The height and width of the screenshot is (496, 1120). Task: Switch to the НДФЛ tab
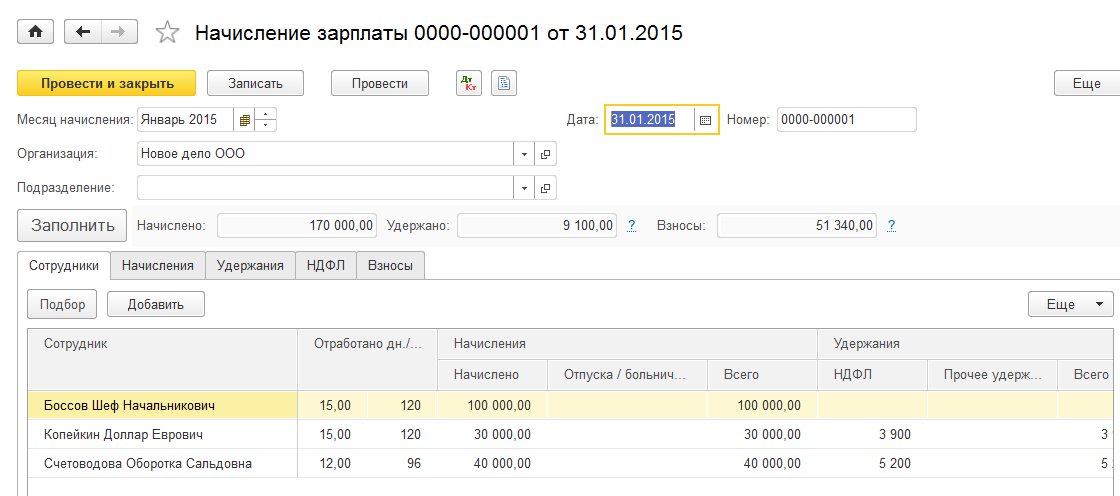tap(326, 265)
